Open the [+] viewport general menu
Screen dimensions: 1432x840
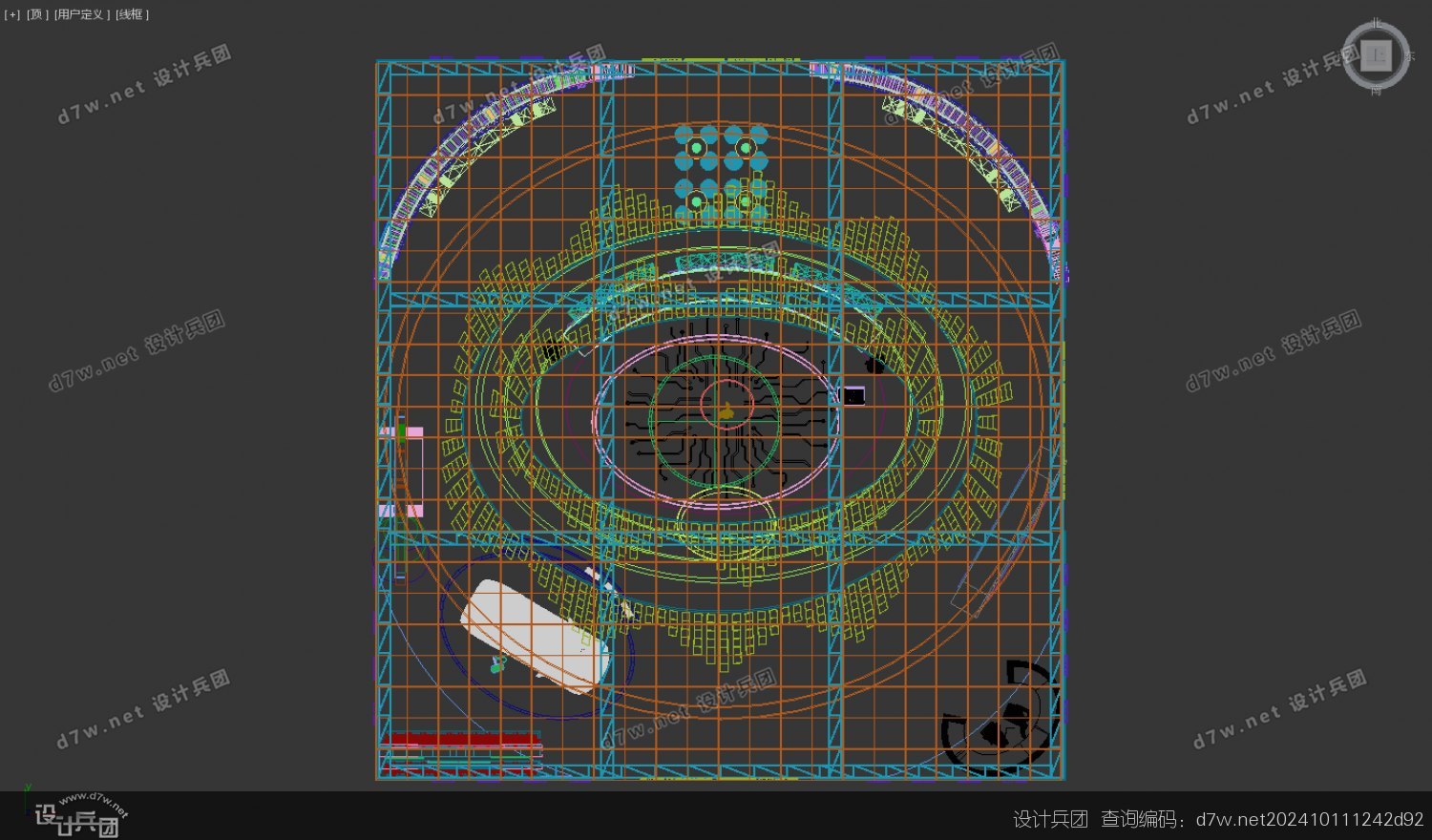pyautogui.click(x=11, y=14)
